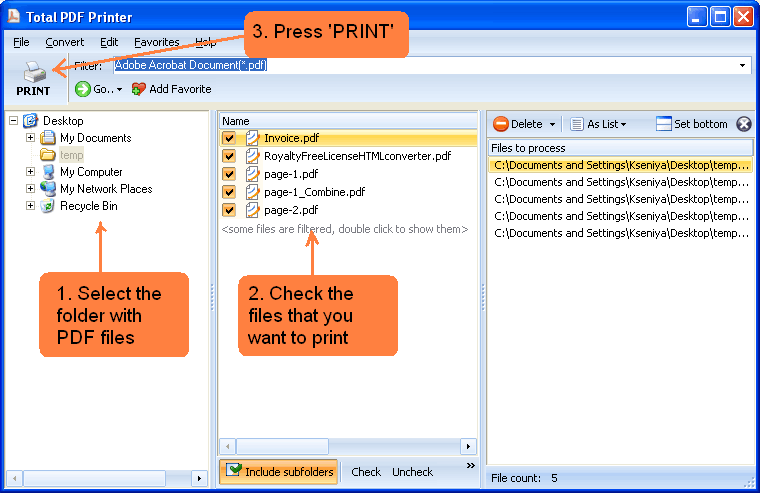Click the folder tree scroll right arrow
Viewport: 760px width, 493px height.
pos(199,478)
